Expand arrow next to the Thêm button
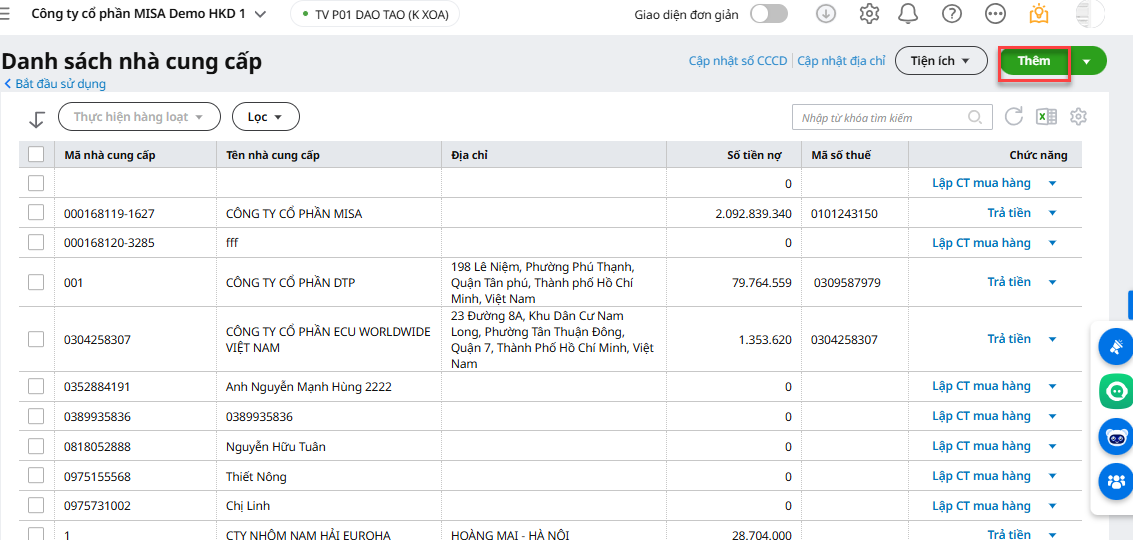 pos(1087,61)
